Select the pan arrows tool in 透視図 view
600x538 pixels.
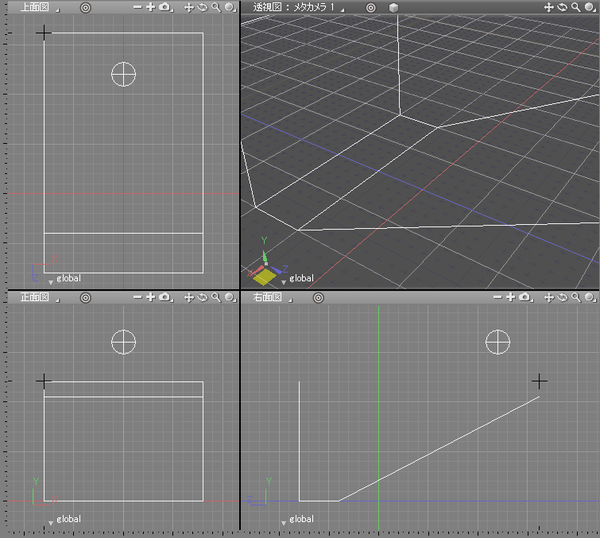click(549, 8)
